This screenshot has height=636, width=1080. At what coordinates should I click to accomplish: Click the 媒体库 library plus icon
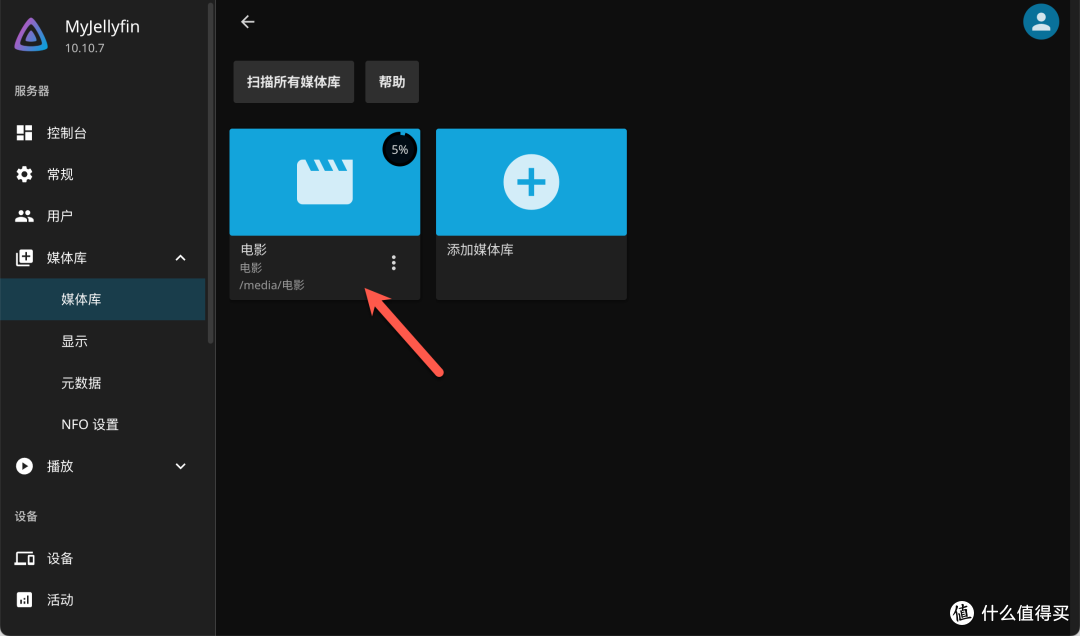[24, 258]
